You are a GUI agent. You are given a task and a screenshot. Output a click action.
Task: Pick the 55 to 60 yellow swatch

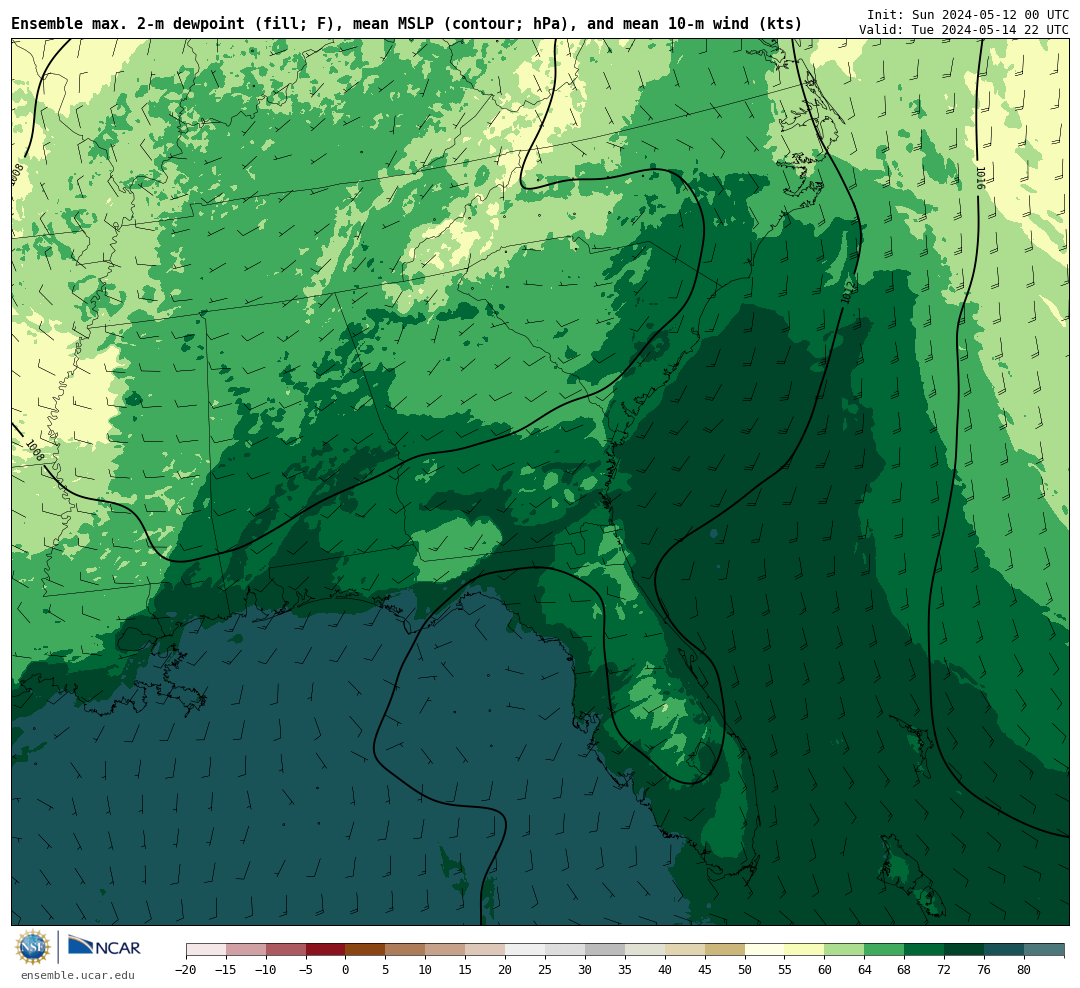[x=805, y=949]
